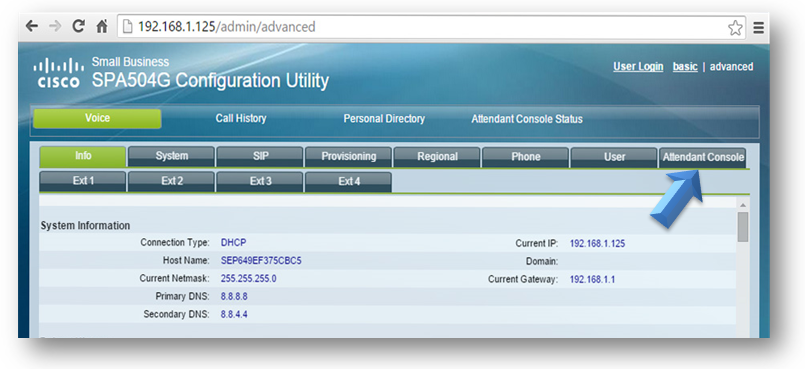Click the Current IP label
Image resolution: width=805 pixels, height=369 pixels.
pyautogui.click(x=537, y=244)
